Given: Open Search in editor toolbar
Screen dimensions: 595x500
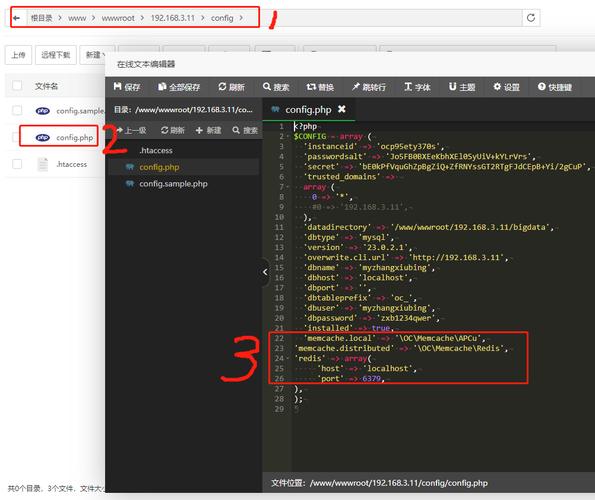Looking at the screenshot, I should pos(276,87).
